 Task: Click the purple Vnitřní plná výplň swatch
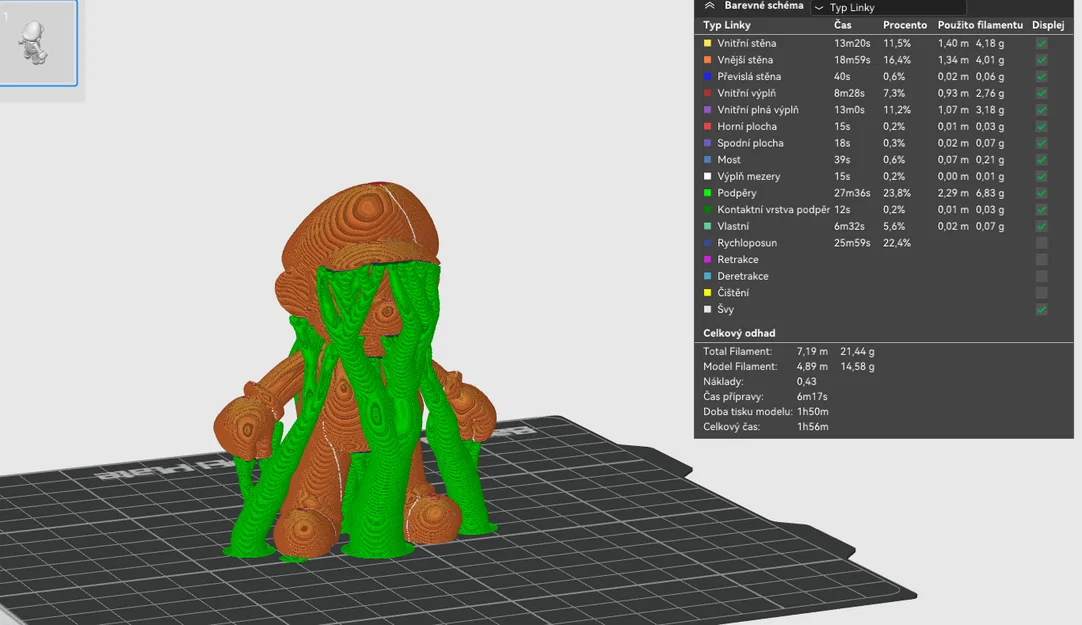[707, 109]
